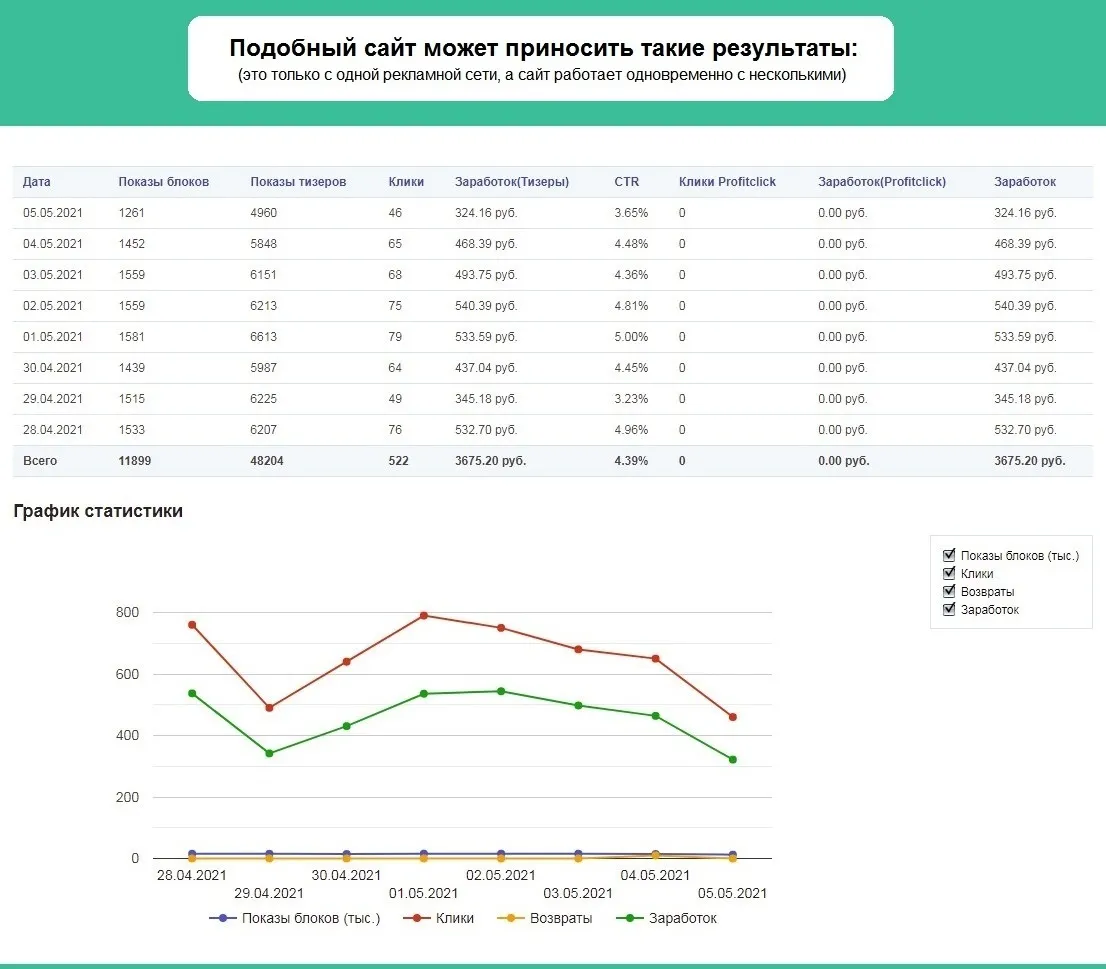Viewport: 1106px width, 969px height.
Task: Click the "Клики Profitclick" column header
Action: pos(727,182)
